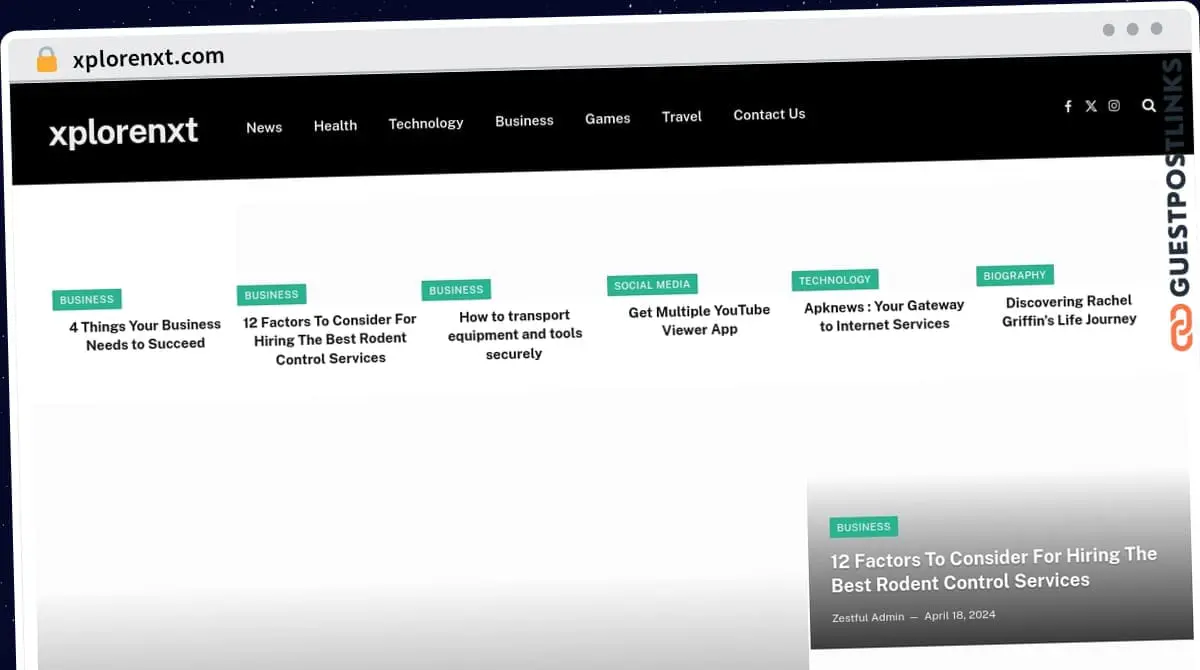Screen dimensions: 1200x670
Task: Open the Games menu item
Action: point(607,118)
